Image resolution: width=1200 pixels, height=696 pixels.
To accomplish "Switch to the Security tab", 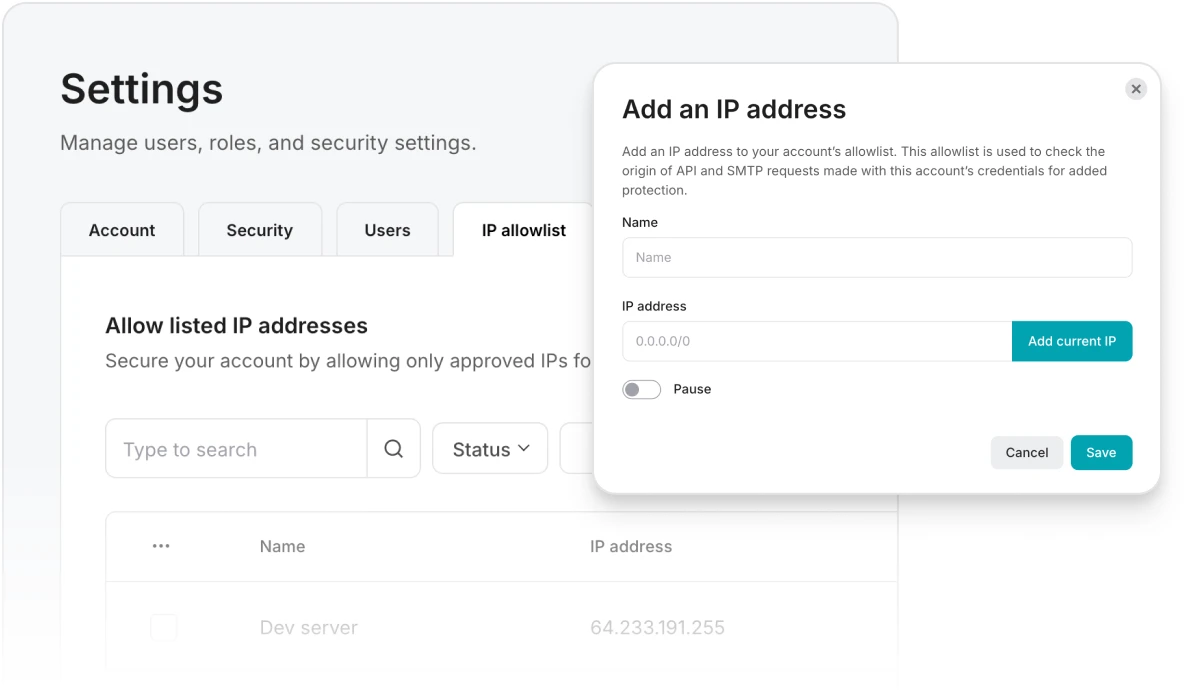I will [x=259, y=230].
